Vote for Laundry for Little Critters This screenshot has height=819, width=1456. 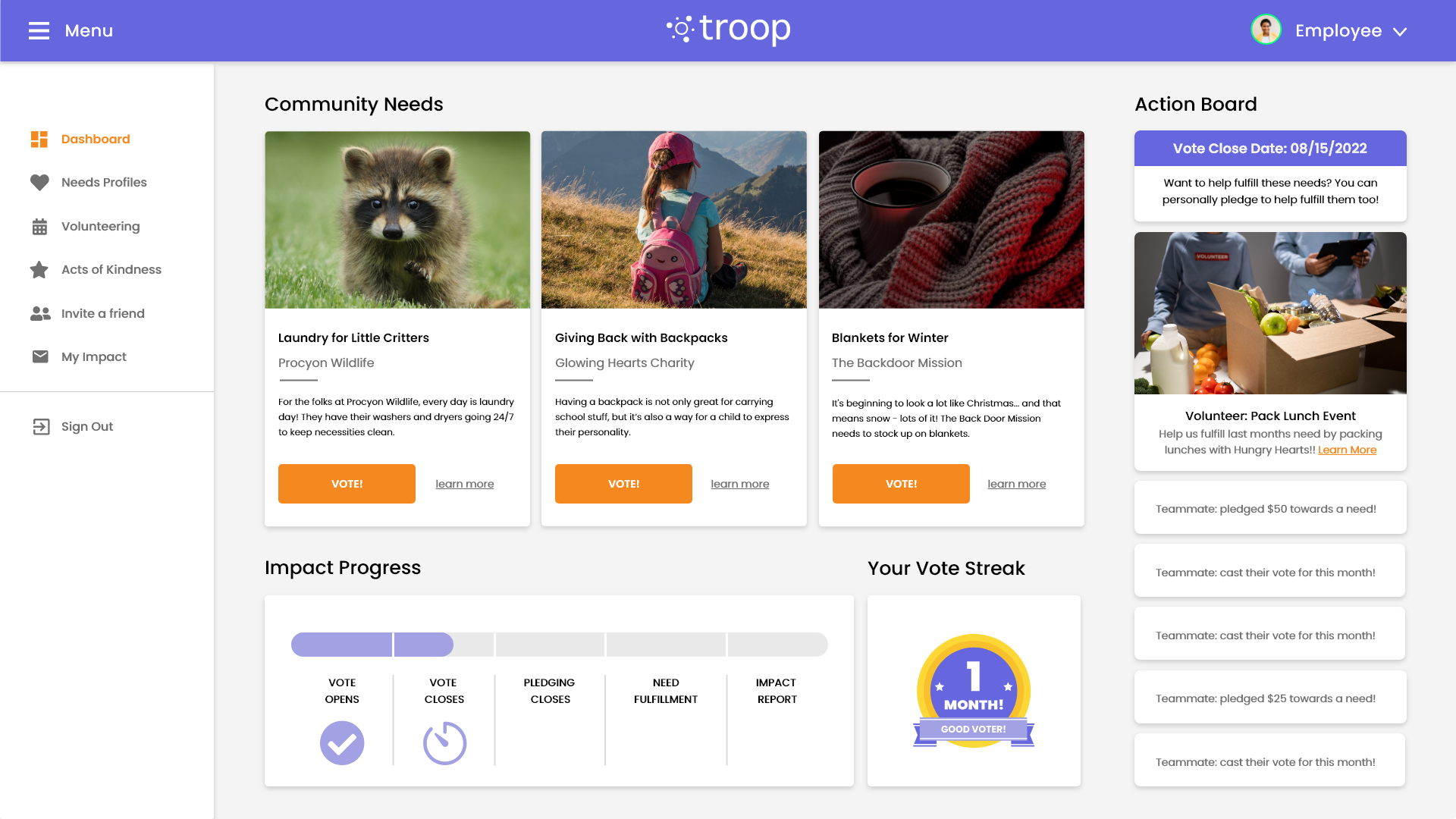pos(347,484)
